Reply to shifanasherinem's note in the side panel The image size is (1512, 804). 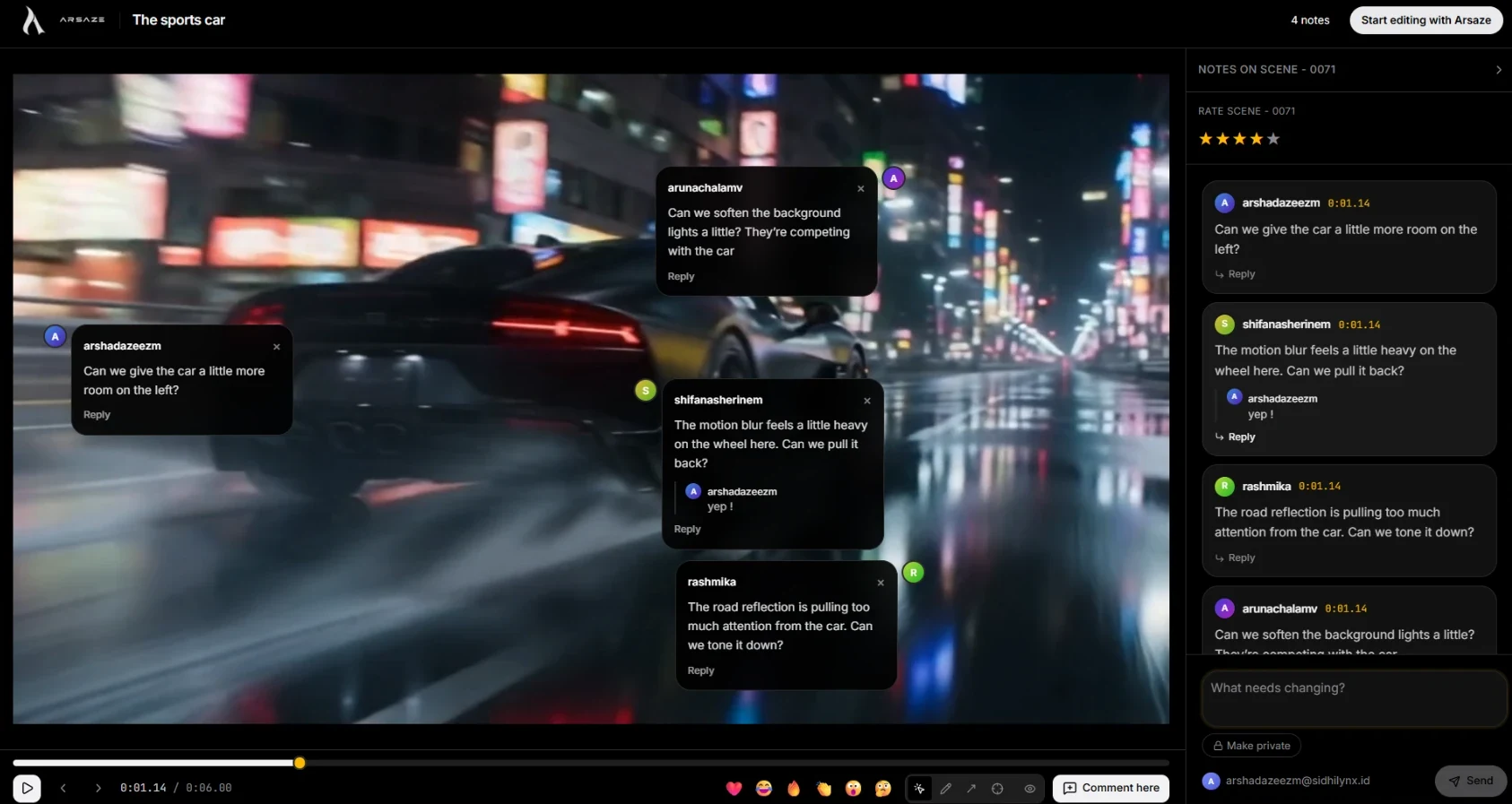tap(1236, 437)
